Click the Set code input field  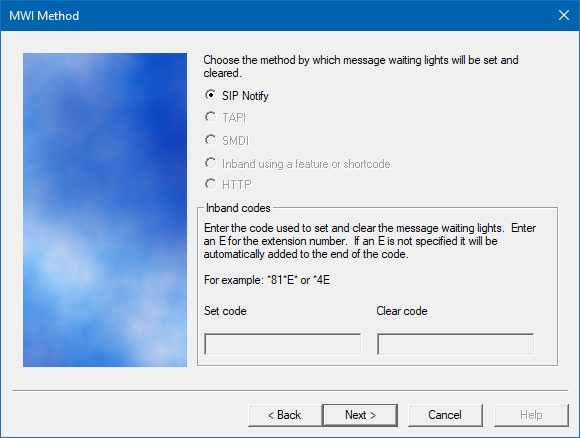[x=283, y=344]
